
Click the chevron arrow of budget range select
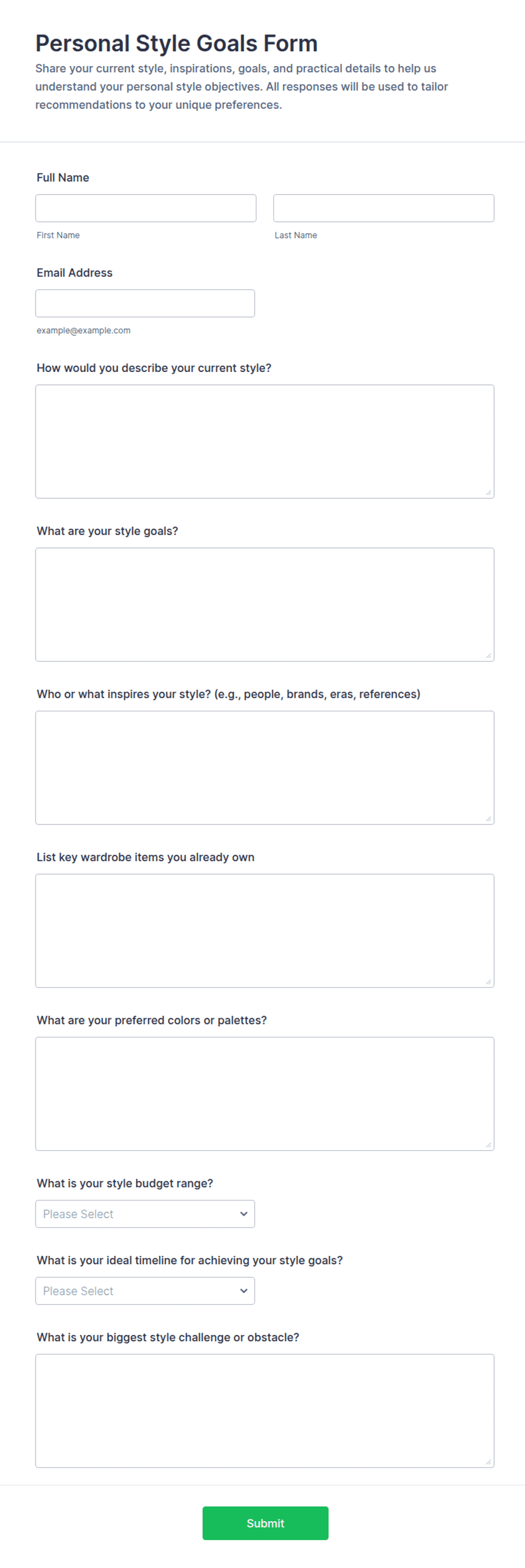(x=244, y=1214)
